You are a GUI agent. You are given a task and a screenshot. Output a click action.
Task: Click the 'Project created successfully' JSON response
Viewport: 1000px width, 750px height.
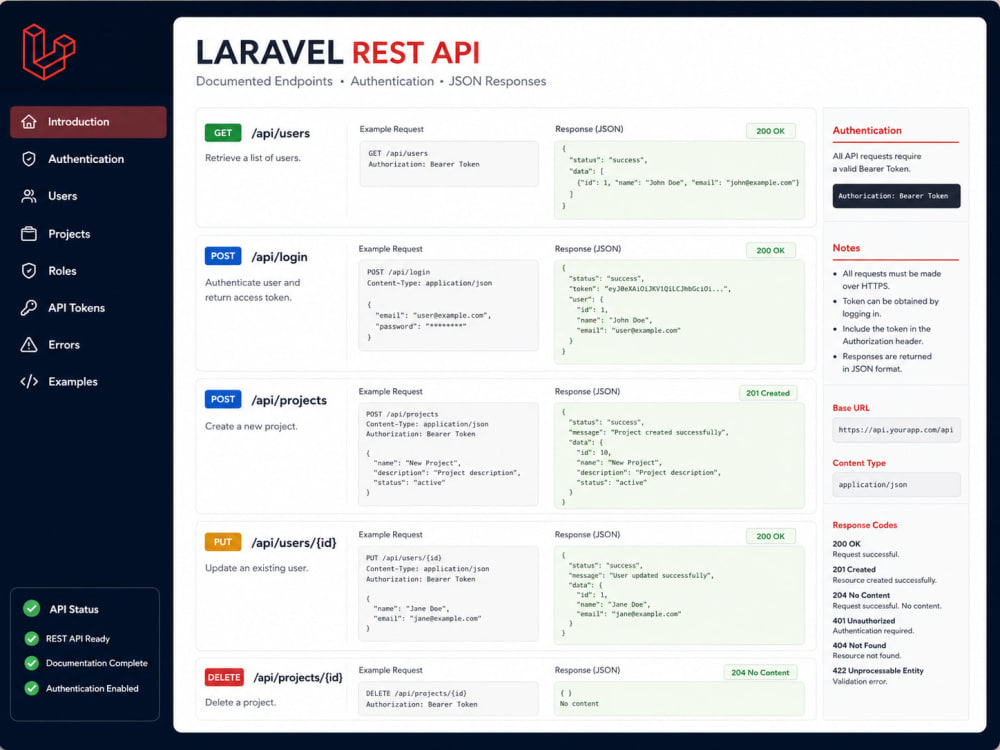(x=679, y=455)
